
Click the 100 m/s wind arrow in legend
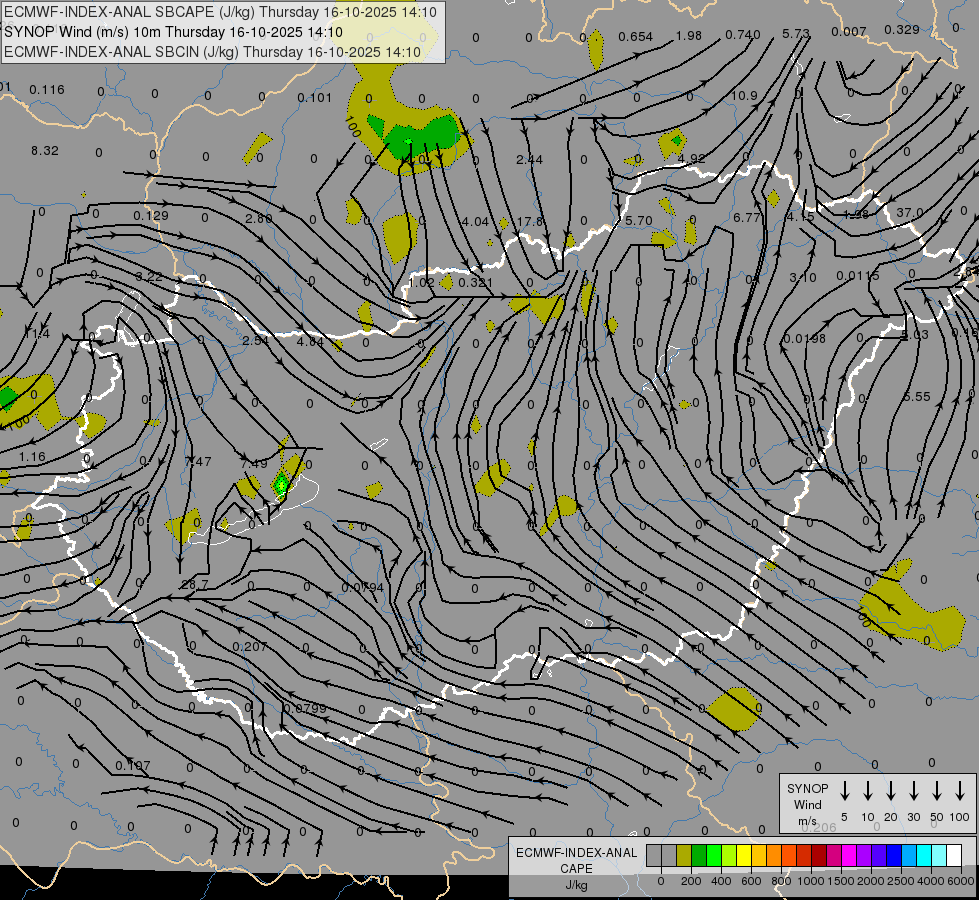click(x=960, y=791)
